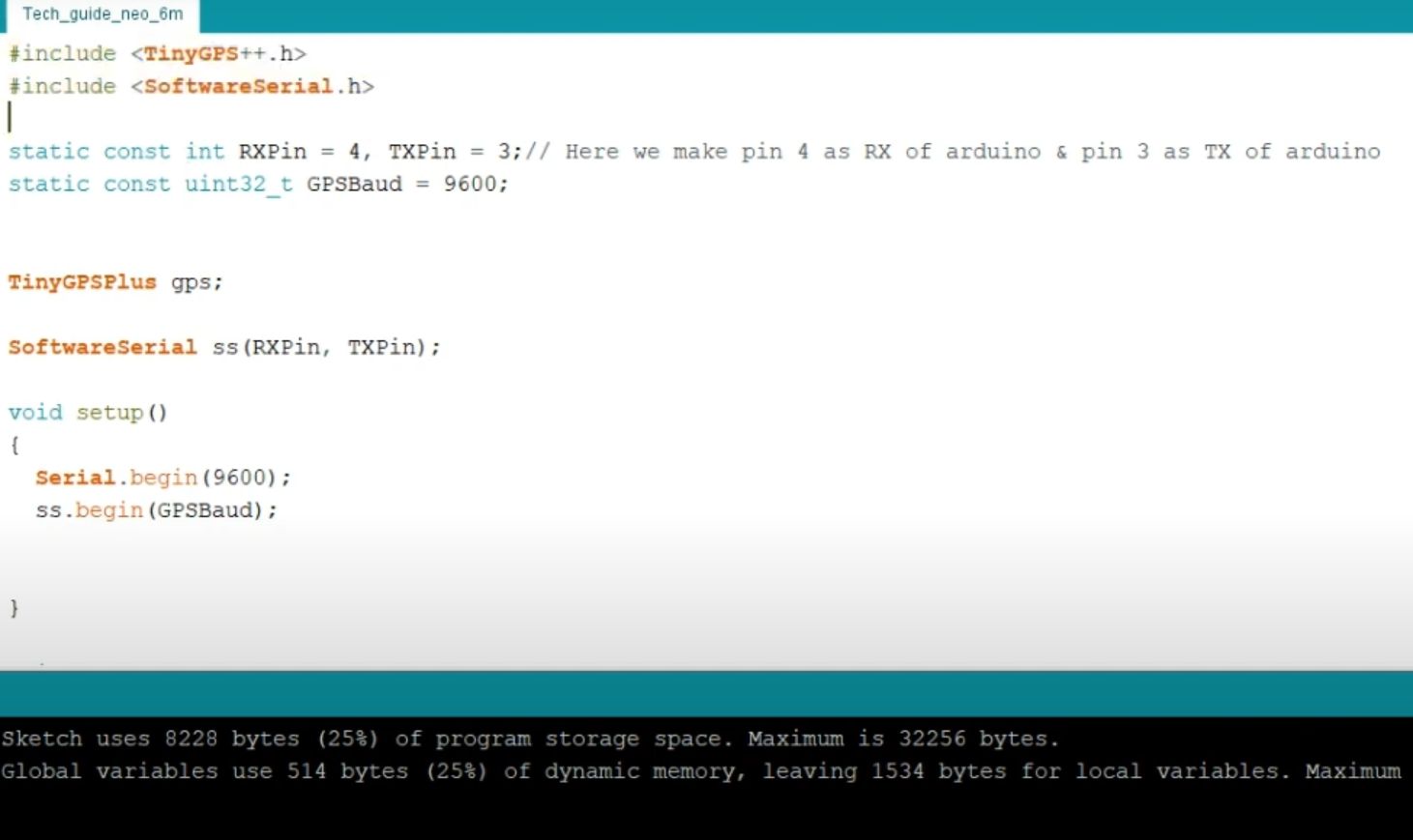Click the RXPin variable declaration
Screen dimensions: 1413x840
click(272, 151)
